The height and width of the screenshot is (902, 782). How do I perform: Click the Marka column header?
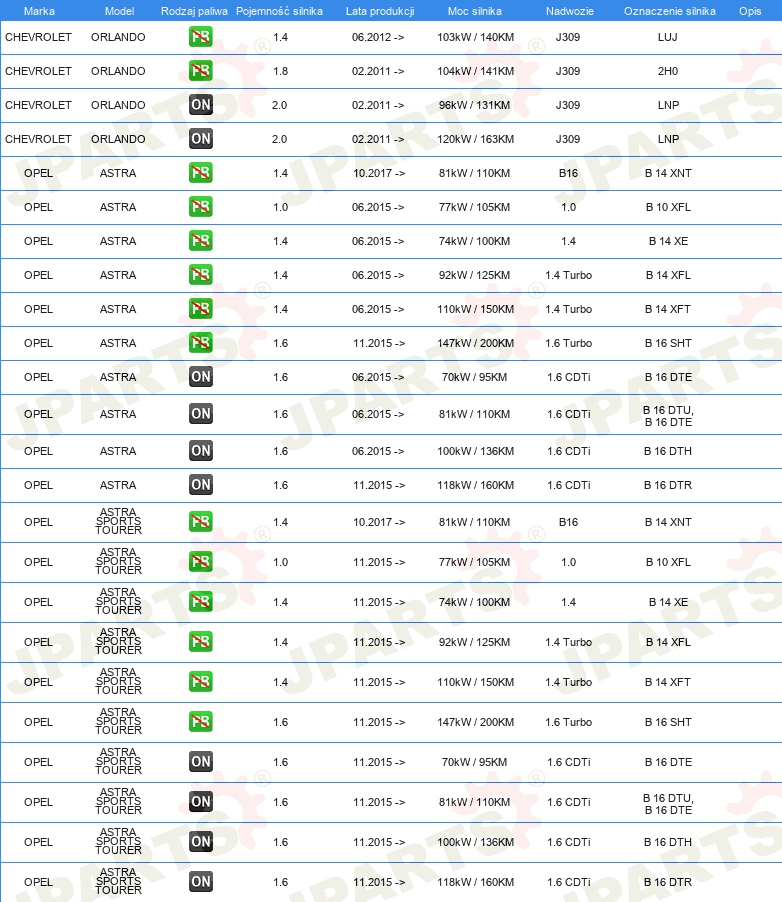pos(39,11)
